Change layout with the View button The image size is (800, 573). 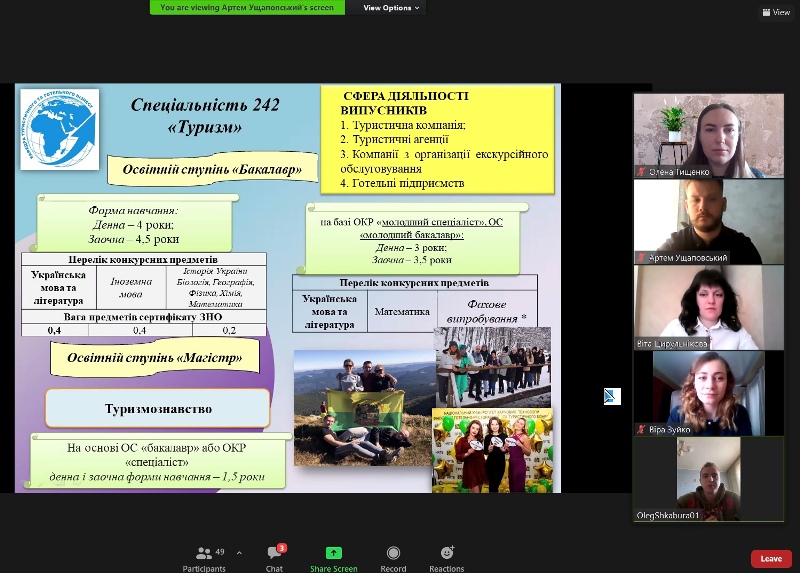(x=776, y=12)
